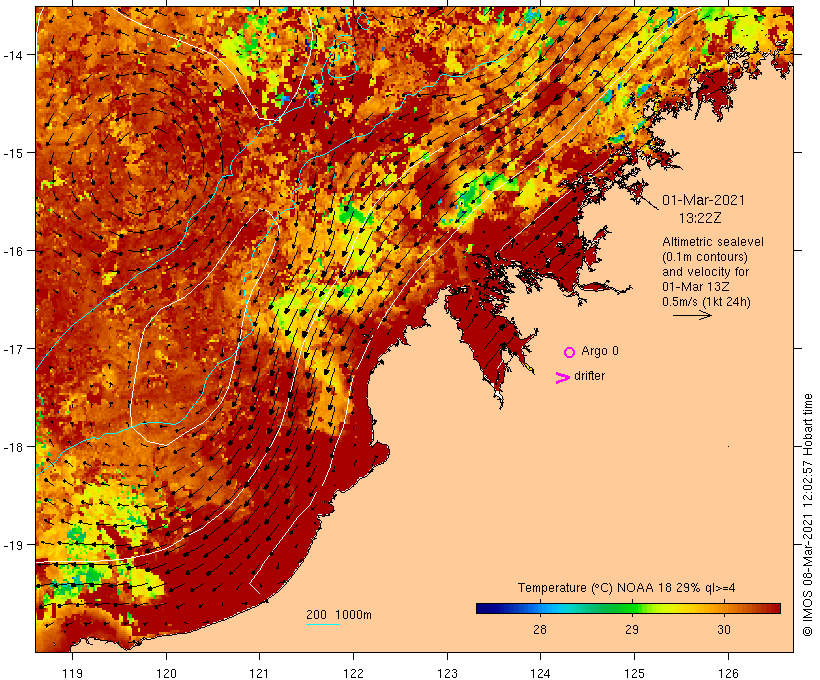Click the magenta Argo circle legend marker
Viewport: 820px width, 680px height.
(x=570, y=352)
